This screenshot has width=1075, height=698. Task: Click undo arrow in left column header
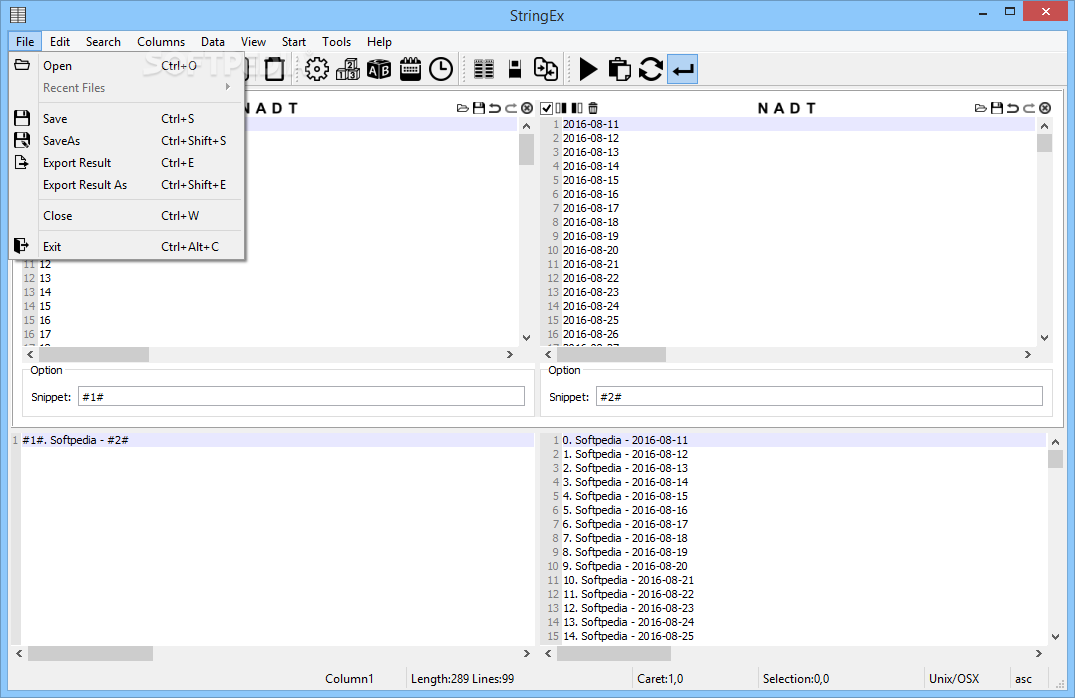[x=494, y=108]
